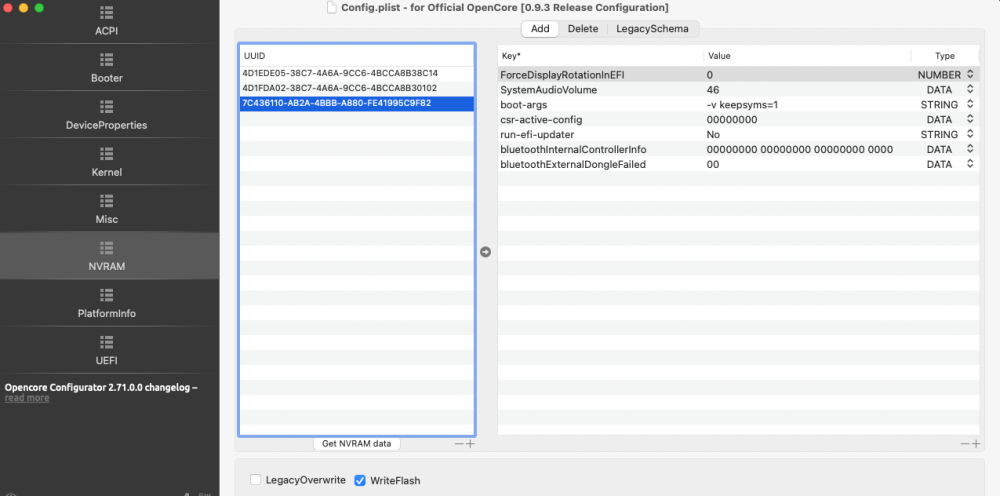Open type dropdown for csr-active-config
Screen dimensions: 1000x496
click(970, 119)
